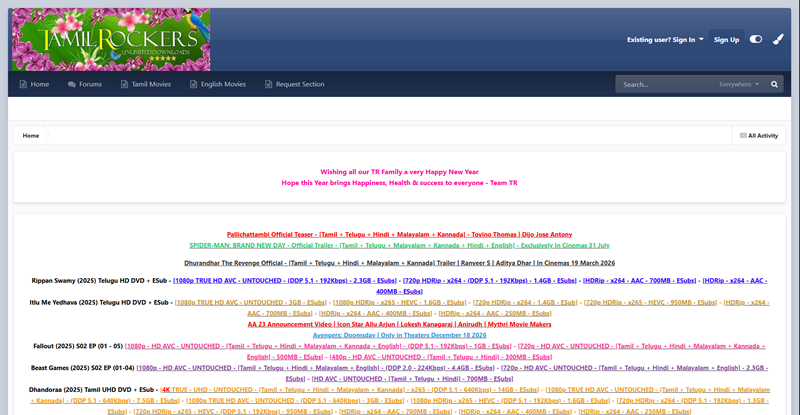Open the Existing user Sign In dropdown
Viewport: 800px width, 415px height.
click(x=665, y=39)
